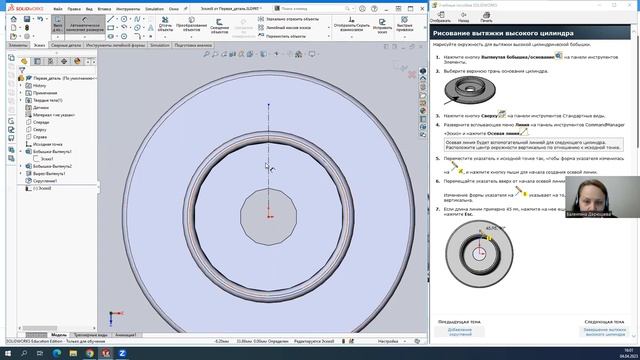Screen dimensions: 640x360
Task: Switch to the Элементы ribbon tab
Action: pyautogui.click(x=18, y=45)
